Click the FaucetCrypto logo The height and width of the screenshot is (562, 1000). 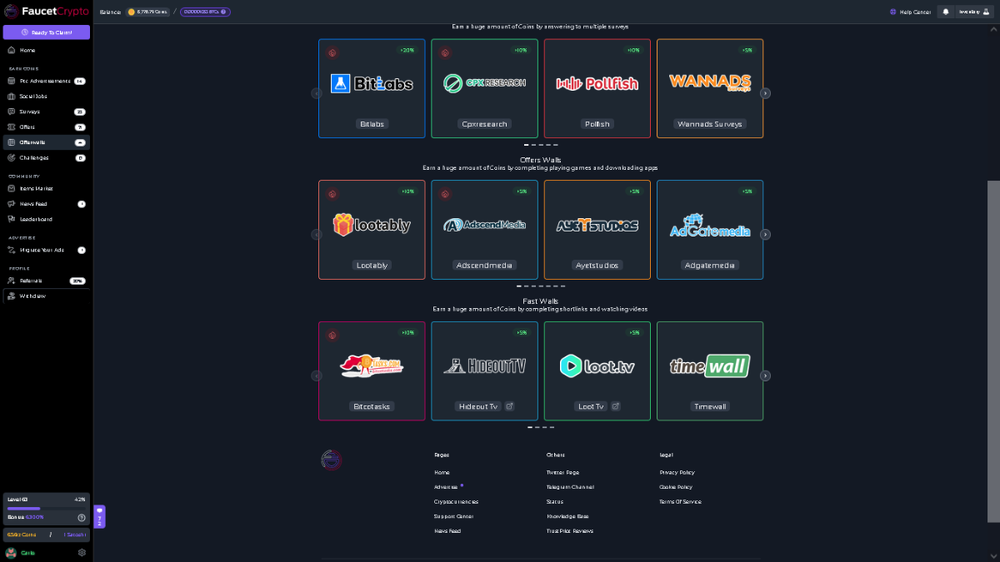coord(46,12)
